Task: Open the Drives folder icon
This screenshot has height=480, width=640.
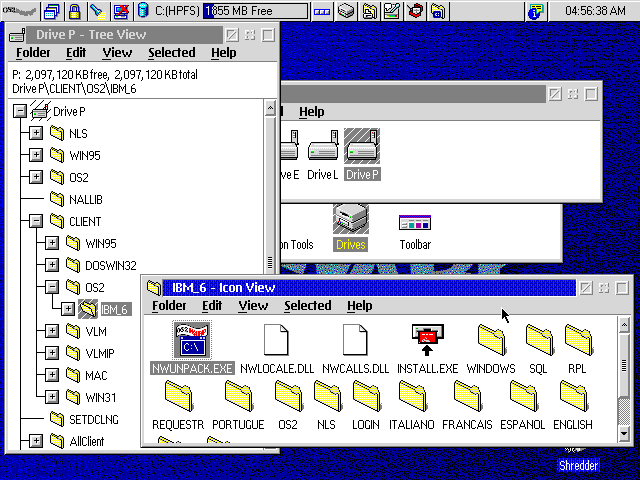Action: tap(350, 221)
